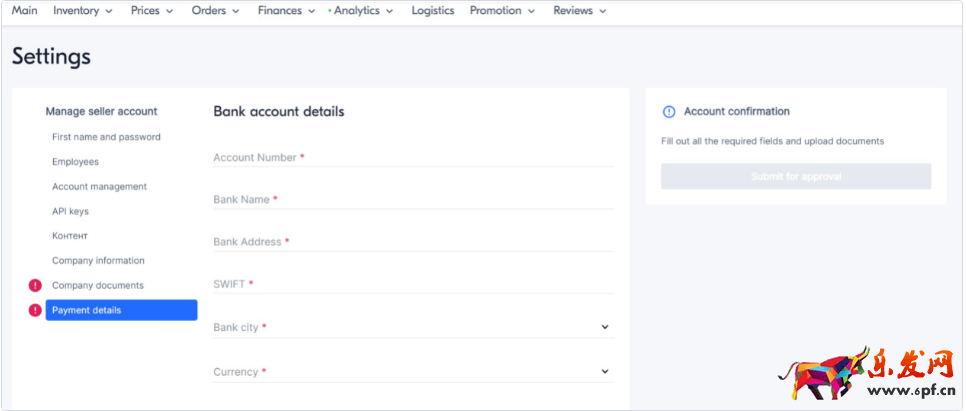The height and width of the screenshot is (411, 966).
Task: Open the Promotion menu
Action: coord(502,11)
